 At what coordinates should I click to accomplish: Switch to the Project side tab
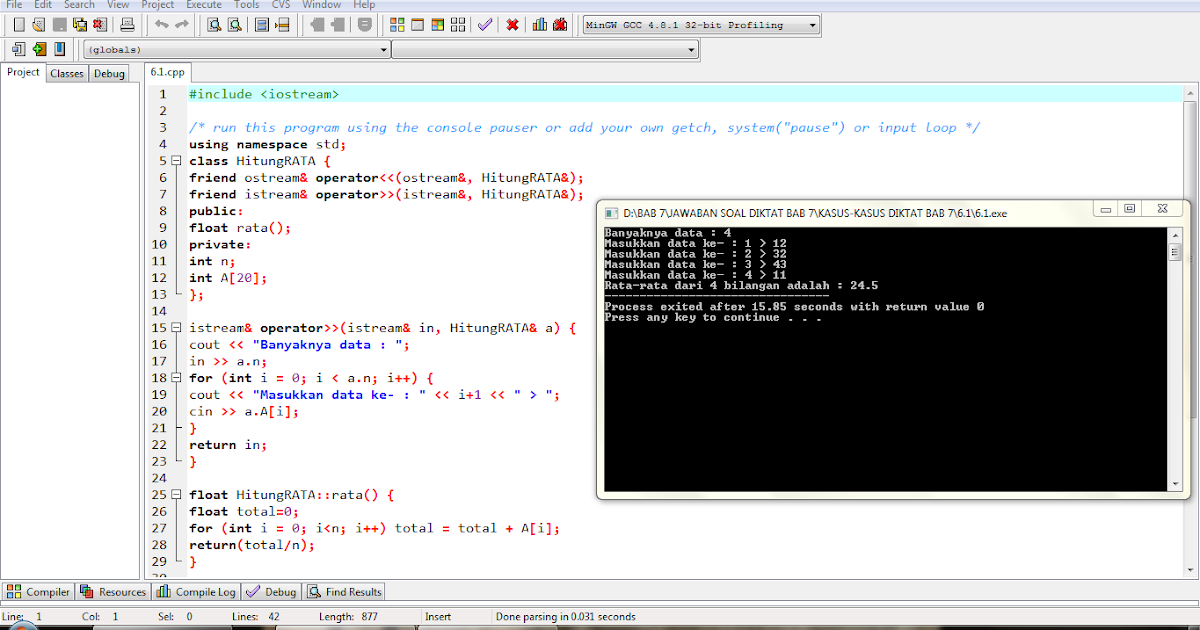click(x=23, y=72)
